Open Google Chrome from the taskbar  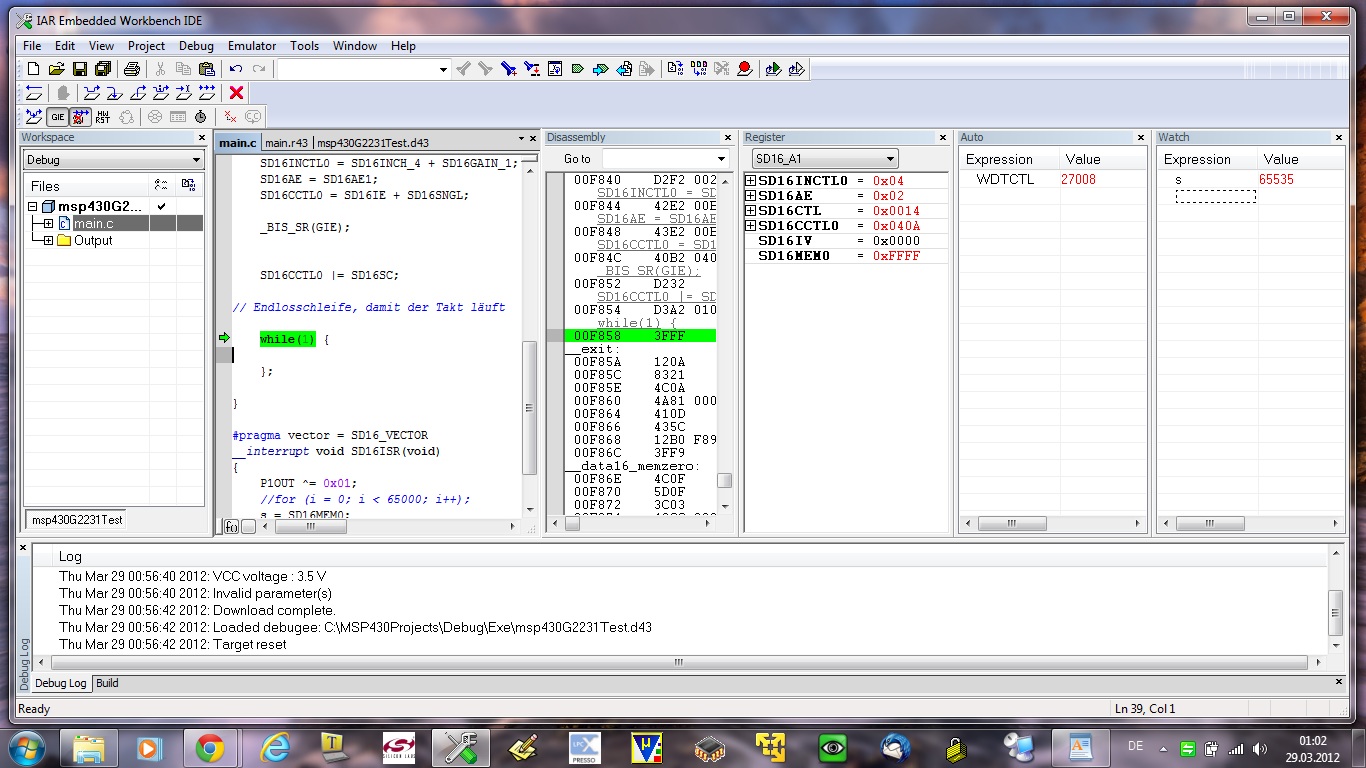click(x=209, y=747)
